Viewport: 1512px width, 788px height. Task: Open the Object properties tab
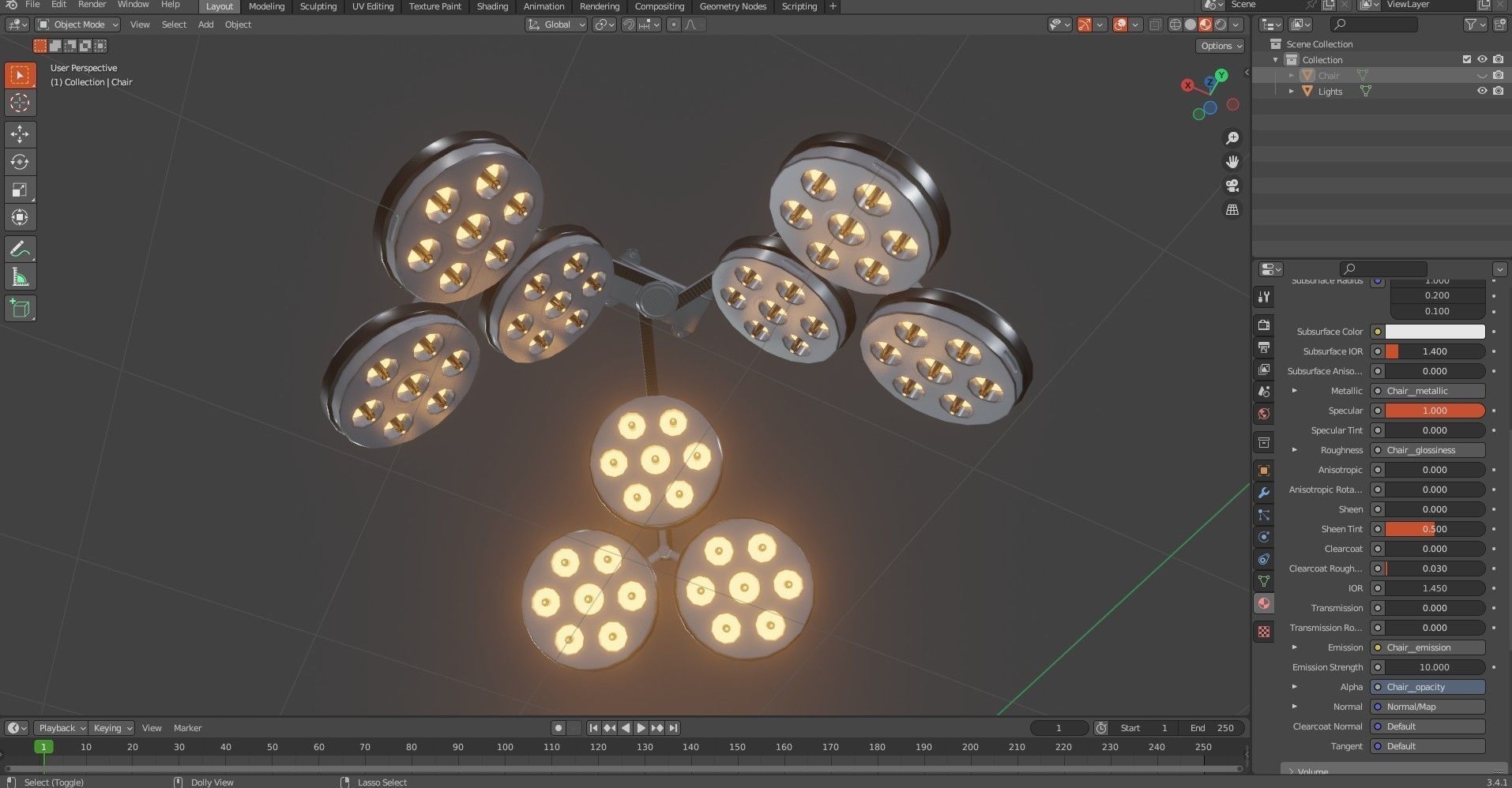[1264, 471]
